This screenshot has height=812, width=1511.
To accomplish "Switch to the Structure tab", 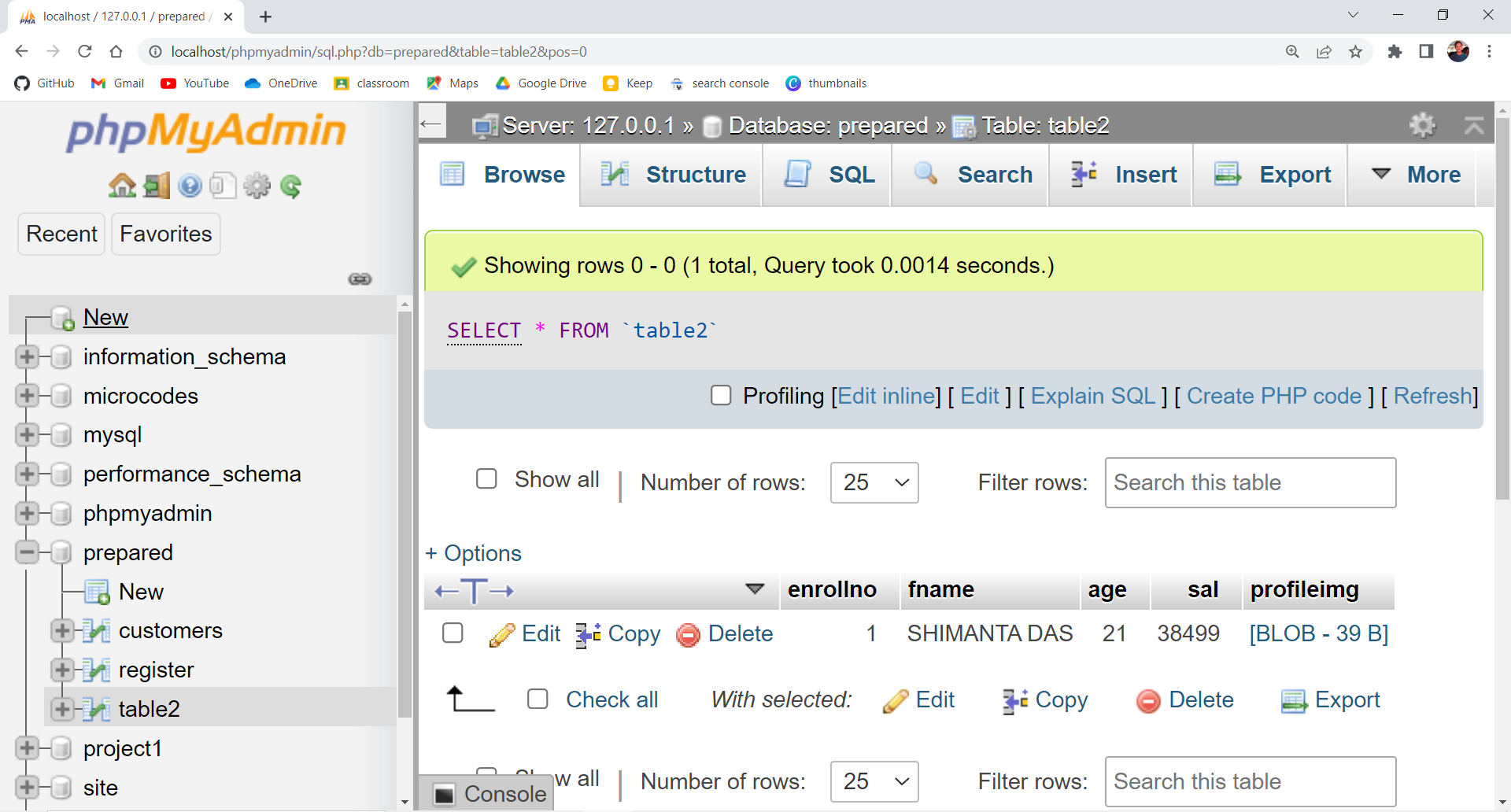I will point(672,175).
